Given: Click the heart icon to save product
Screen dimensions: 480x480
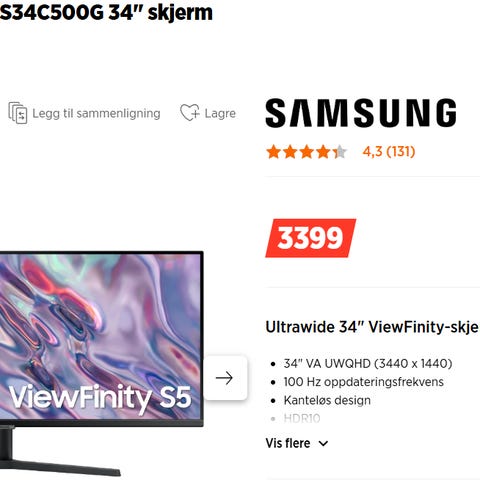Looking at the screenshot, I should coord(190,112).
